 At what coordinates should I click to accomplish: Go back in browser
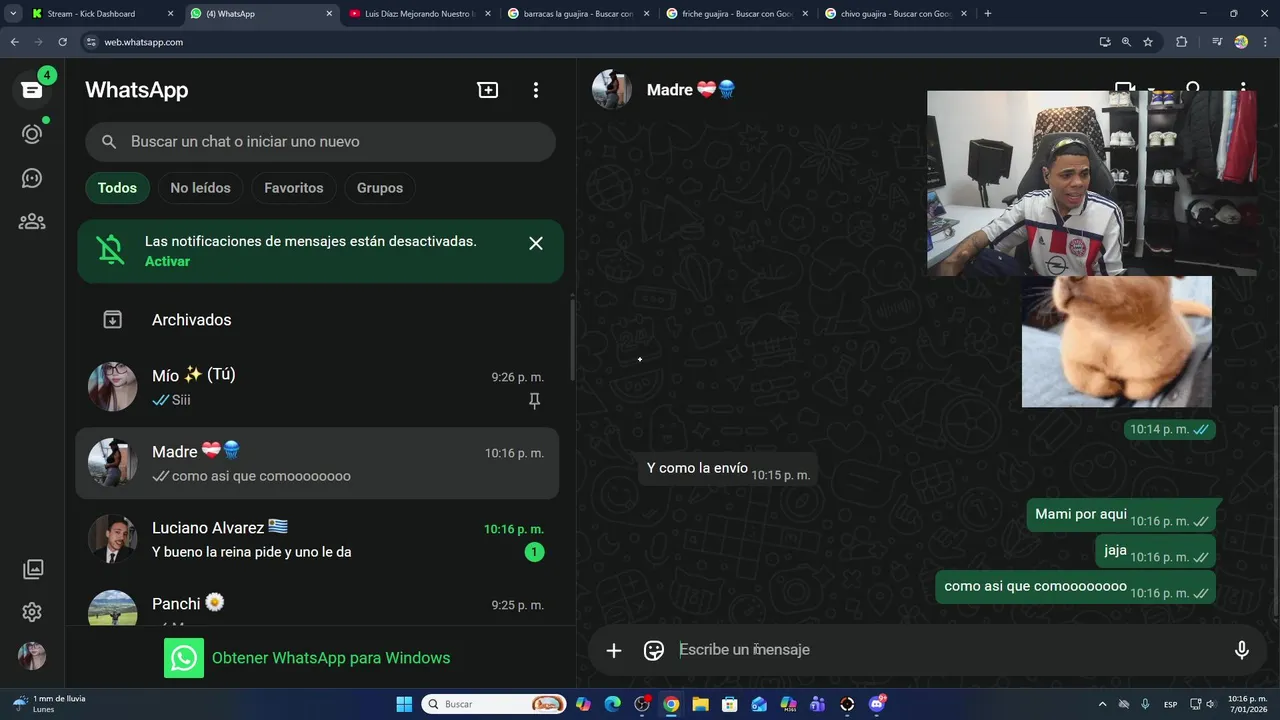coord(14,42)
